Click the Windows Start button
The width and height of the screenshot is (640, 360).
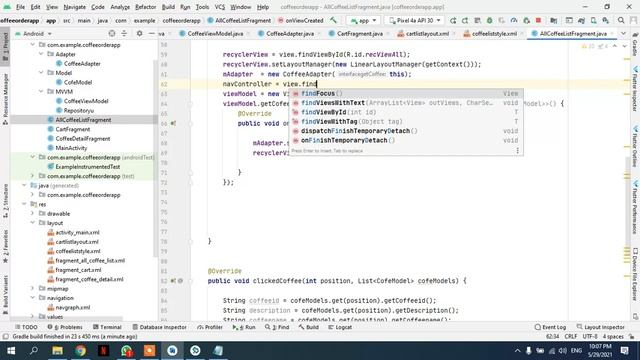tap(11, 351)
